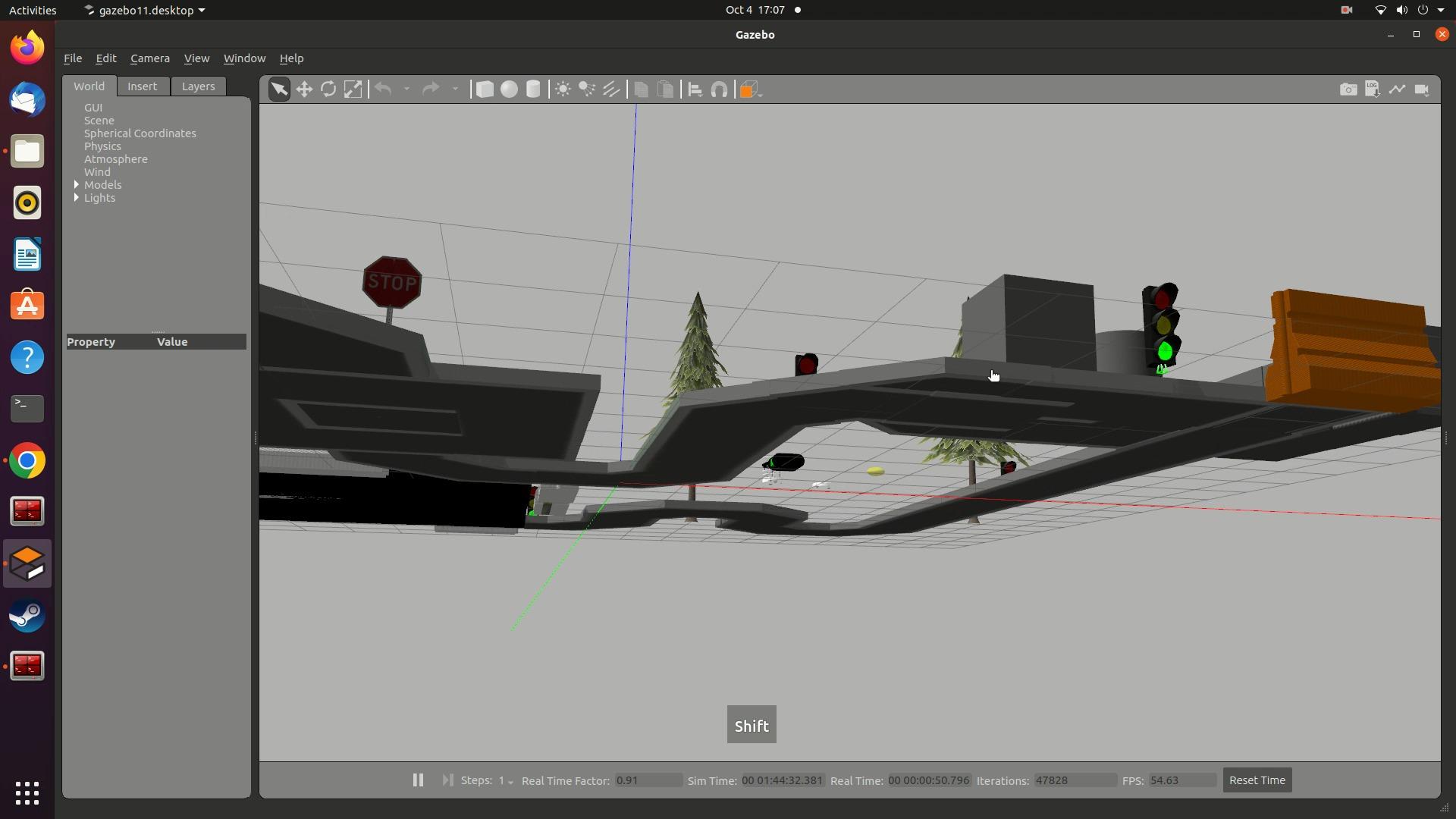Select Wind in the World tree

click(97, 172)
